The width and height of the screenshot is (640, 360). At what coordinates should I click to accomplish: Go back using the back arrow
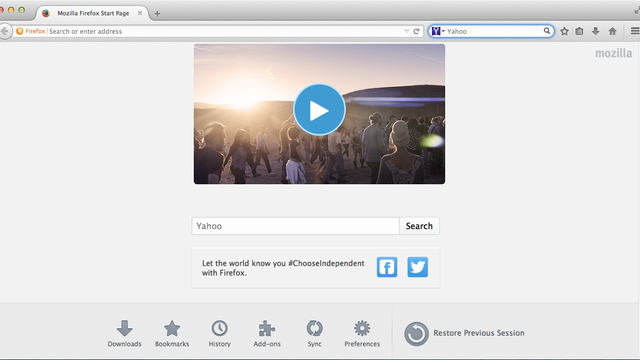coord(5,31)
